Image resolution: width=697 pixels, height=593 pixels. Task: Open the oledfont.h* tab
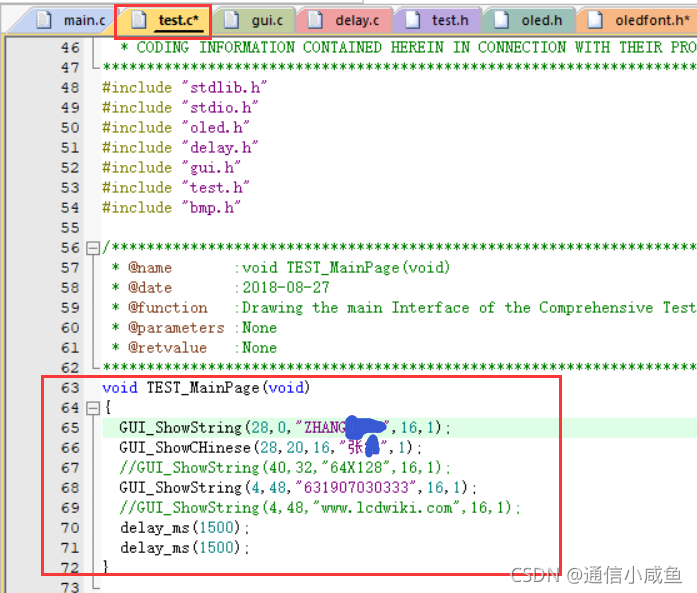point(637,20)
